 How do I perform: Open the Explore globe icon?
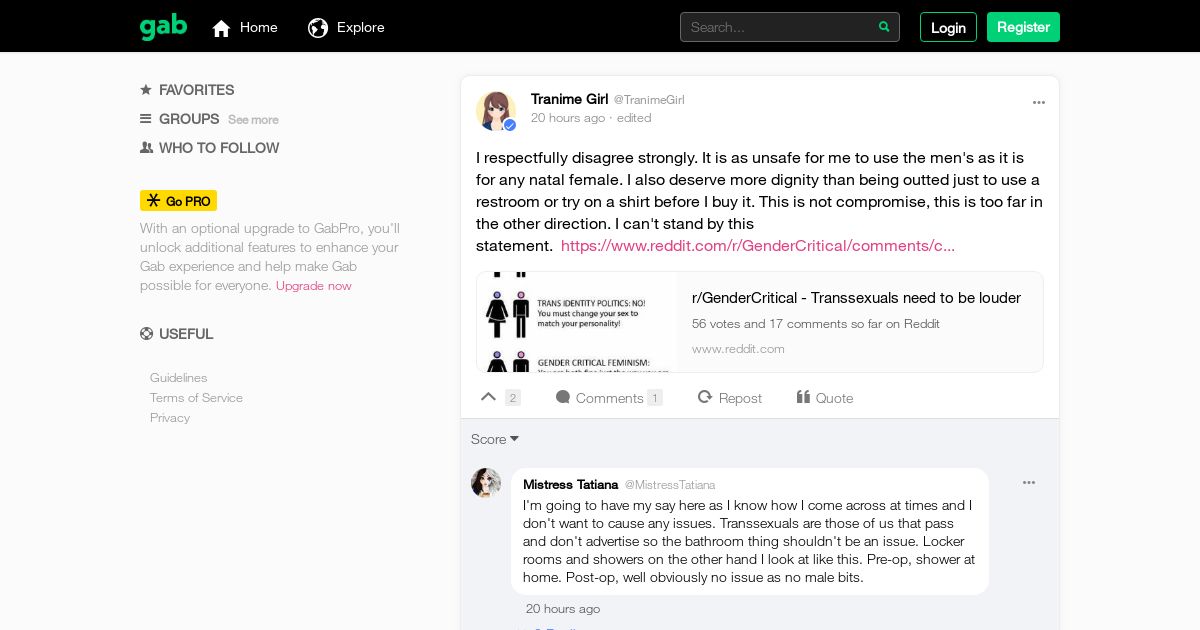318,28
